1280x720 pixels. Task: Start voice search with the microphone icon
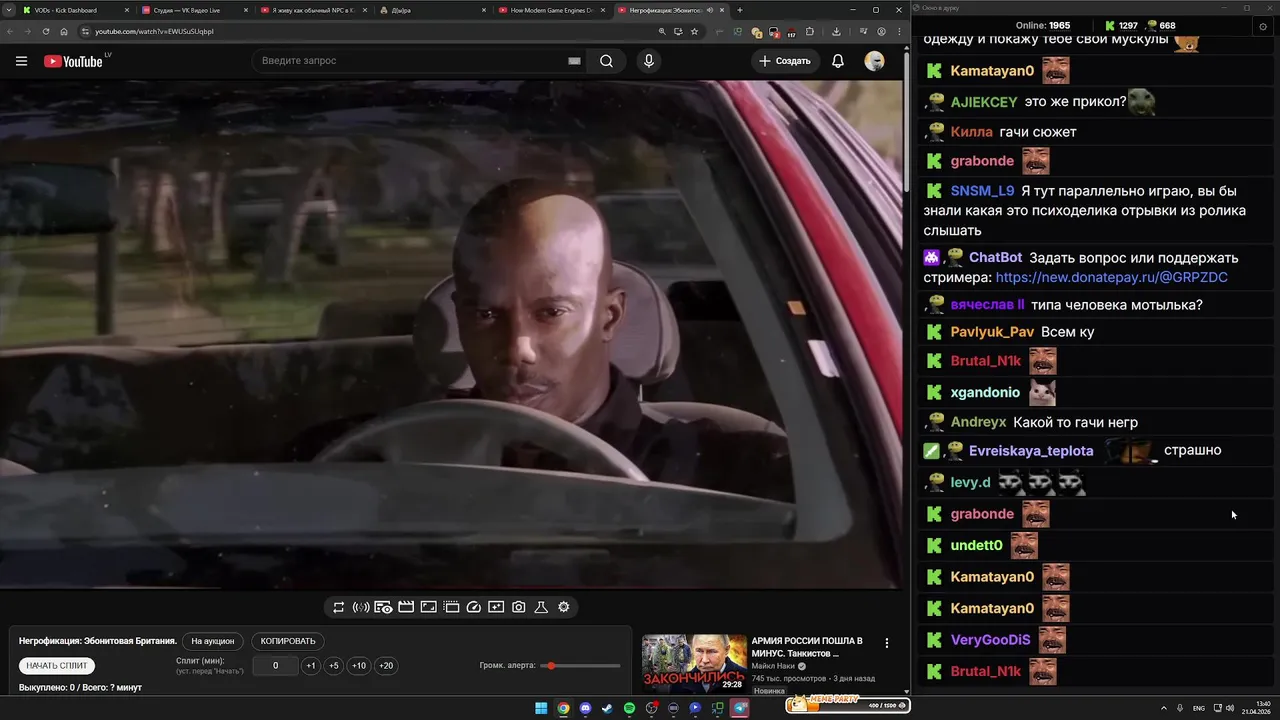[649, 61]
